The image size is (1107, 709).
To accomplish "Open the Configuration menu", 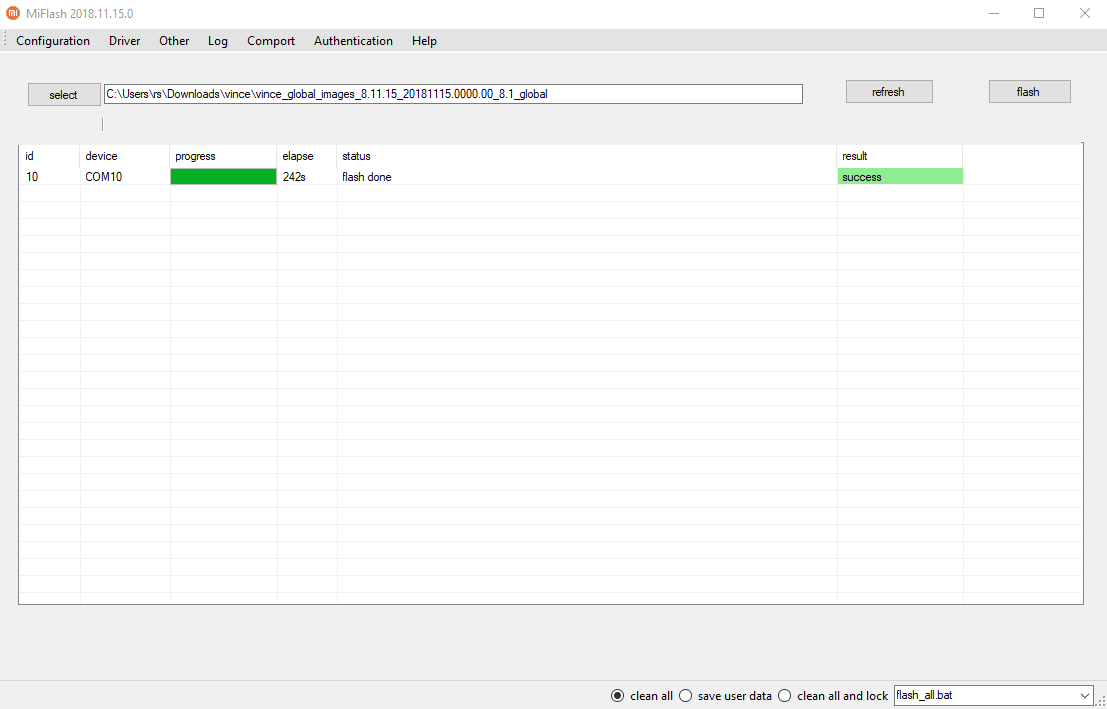I will click(53, 41).
